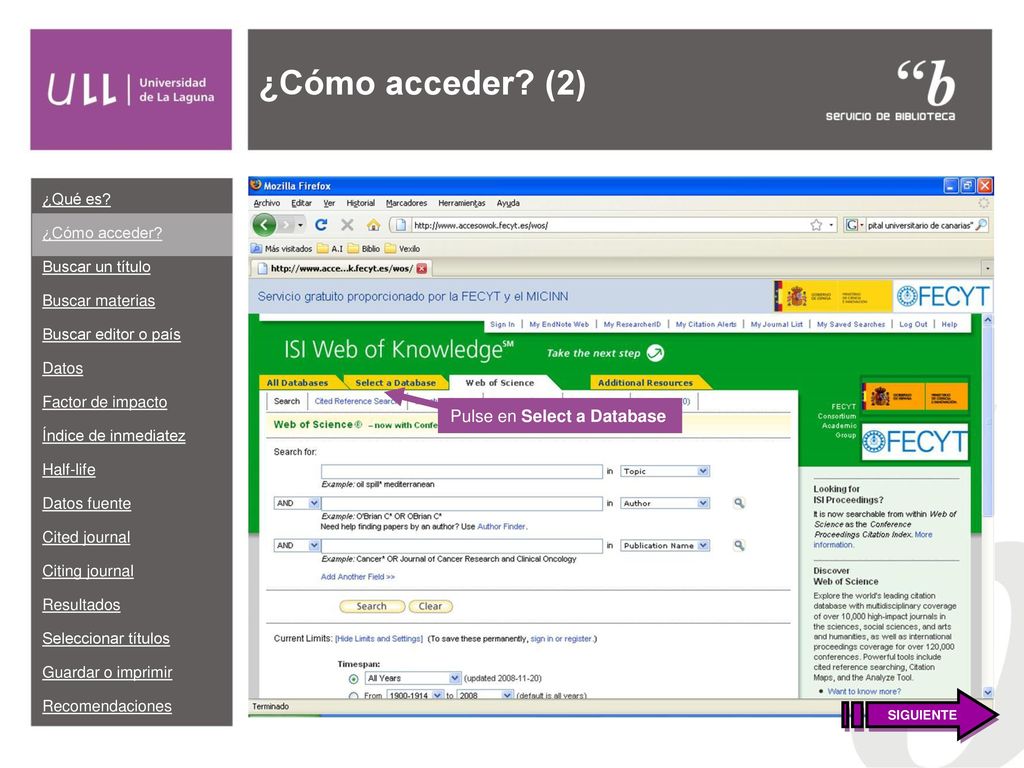Open the Publication Name field dropdown

point(665,545)
